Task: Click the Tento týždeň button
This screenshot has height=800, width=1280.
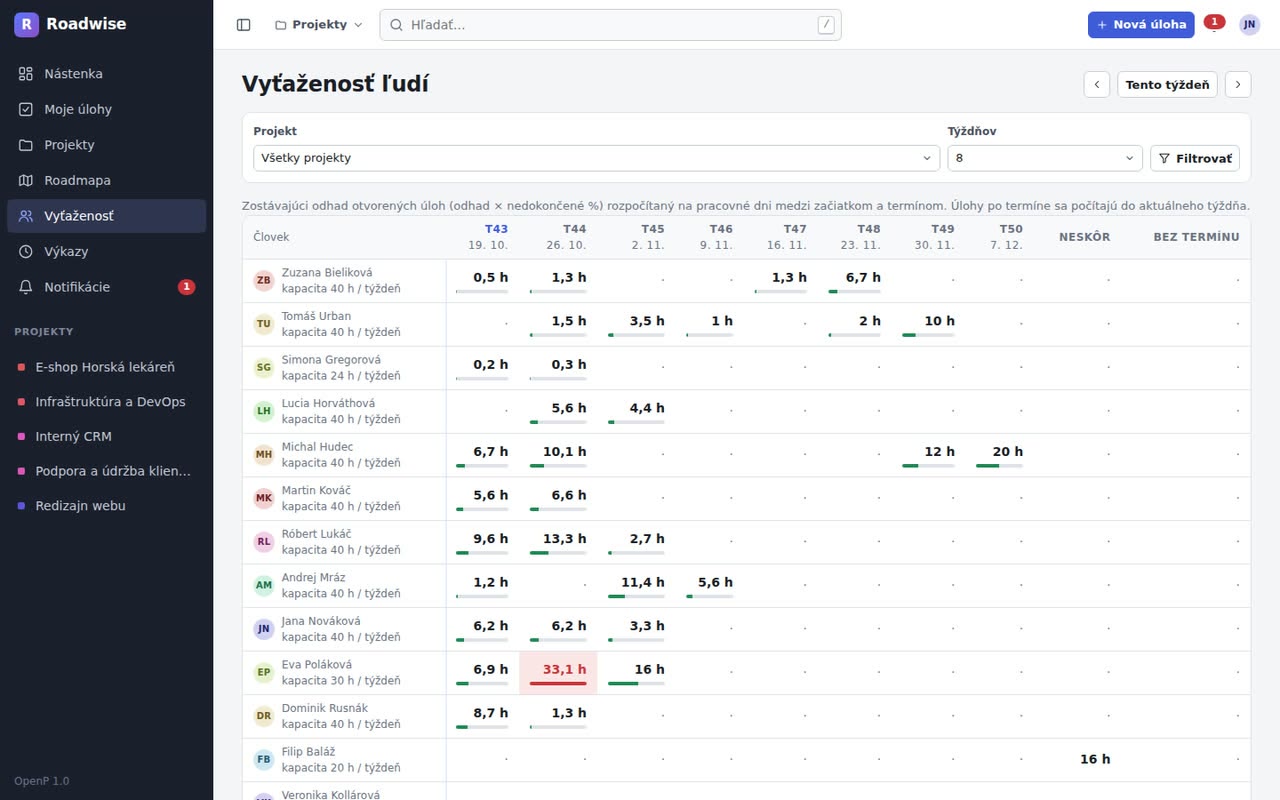Action: 1167,85
